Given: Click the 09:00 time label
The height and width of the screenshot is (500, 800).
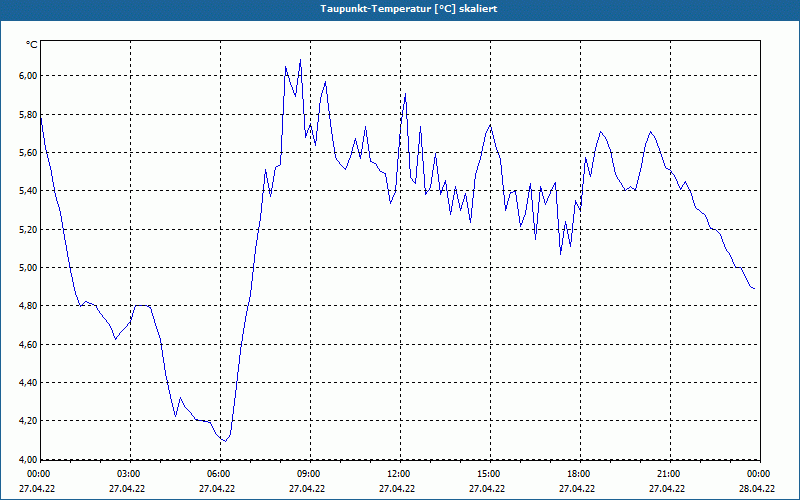Looking at the screenshot, I should [x=308, y=474].
